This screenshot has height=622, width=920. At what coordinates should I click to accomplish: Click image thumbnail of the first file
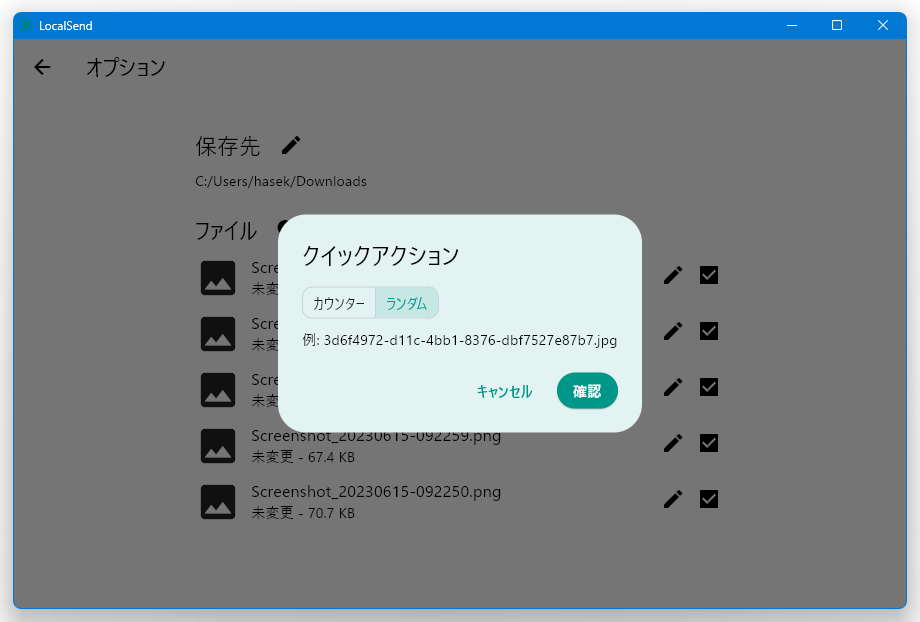click(218, 278)
